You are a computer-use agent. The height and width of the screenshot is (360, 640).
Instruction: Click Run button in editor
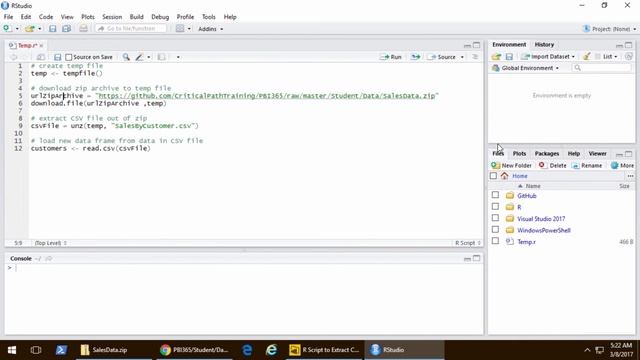click(391, 57)
